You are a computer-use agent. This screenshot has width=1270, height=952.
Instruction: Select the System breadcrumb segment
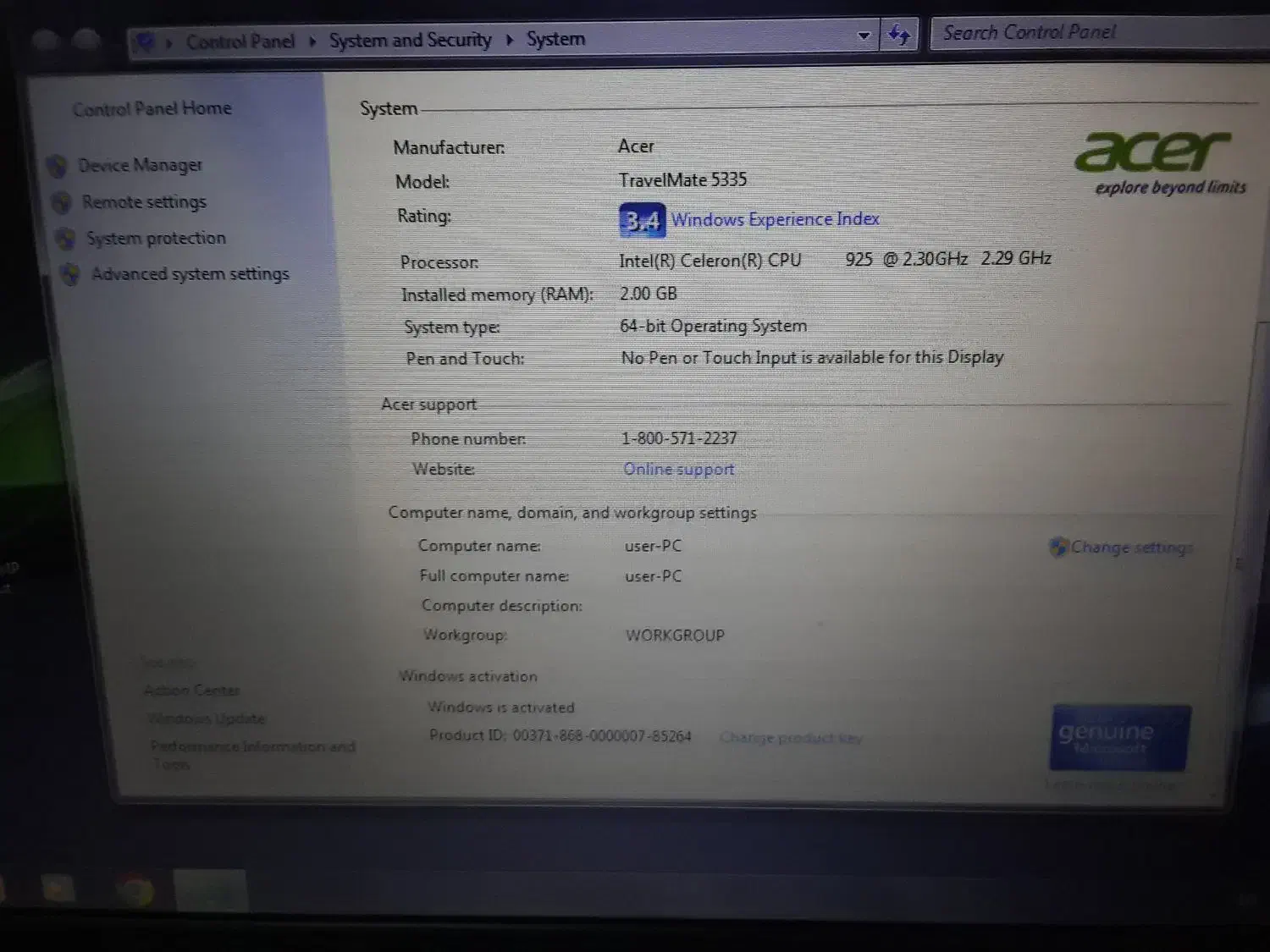click(555, 39)
